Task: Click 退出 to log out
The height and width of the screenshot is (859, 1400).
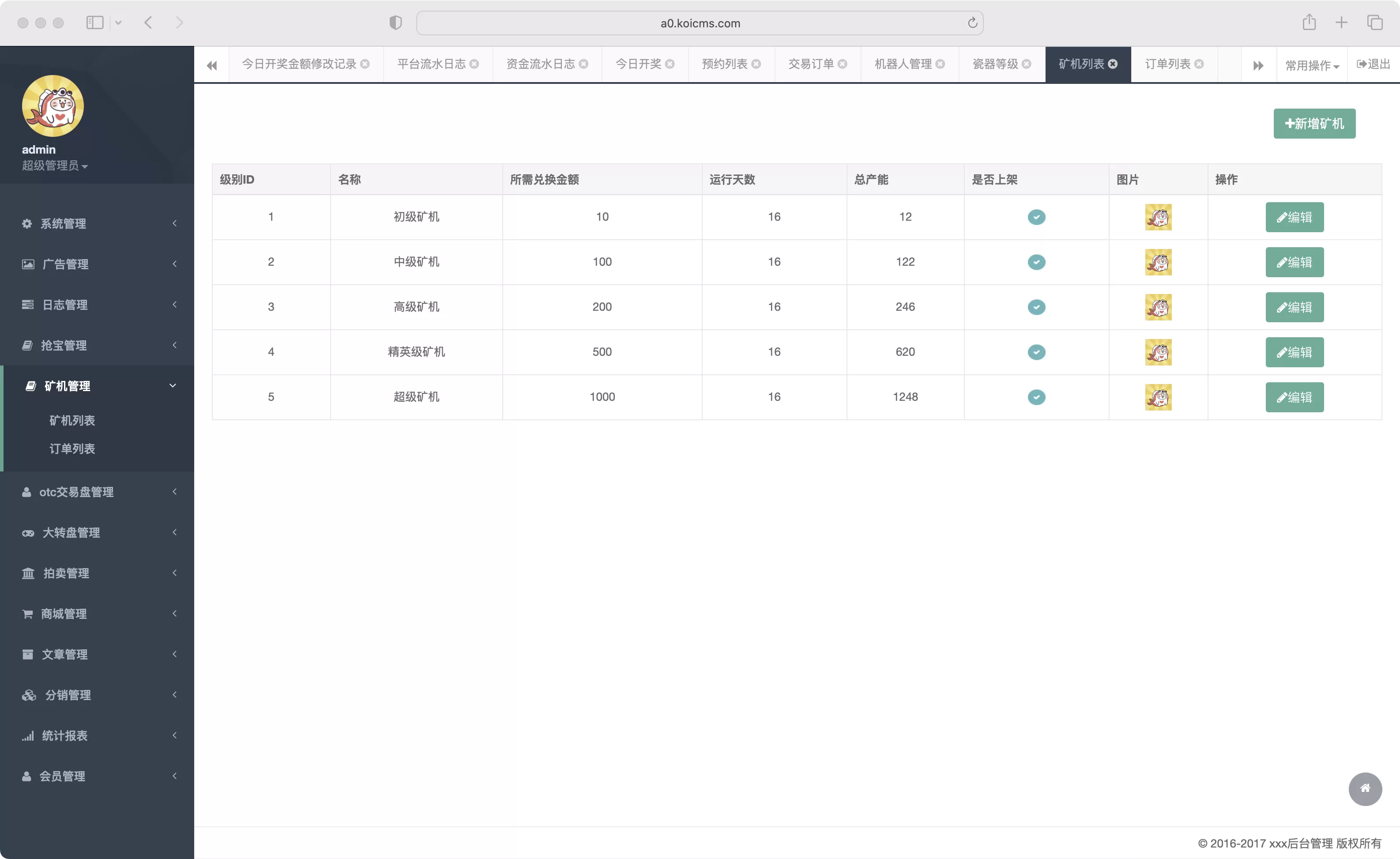Action: pos(1373,64)
